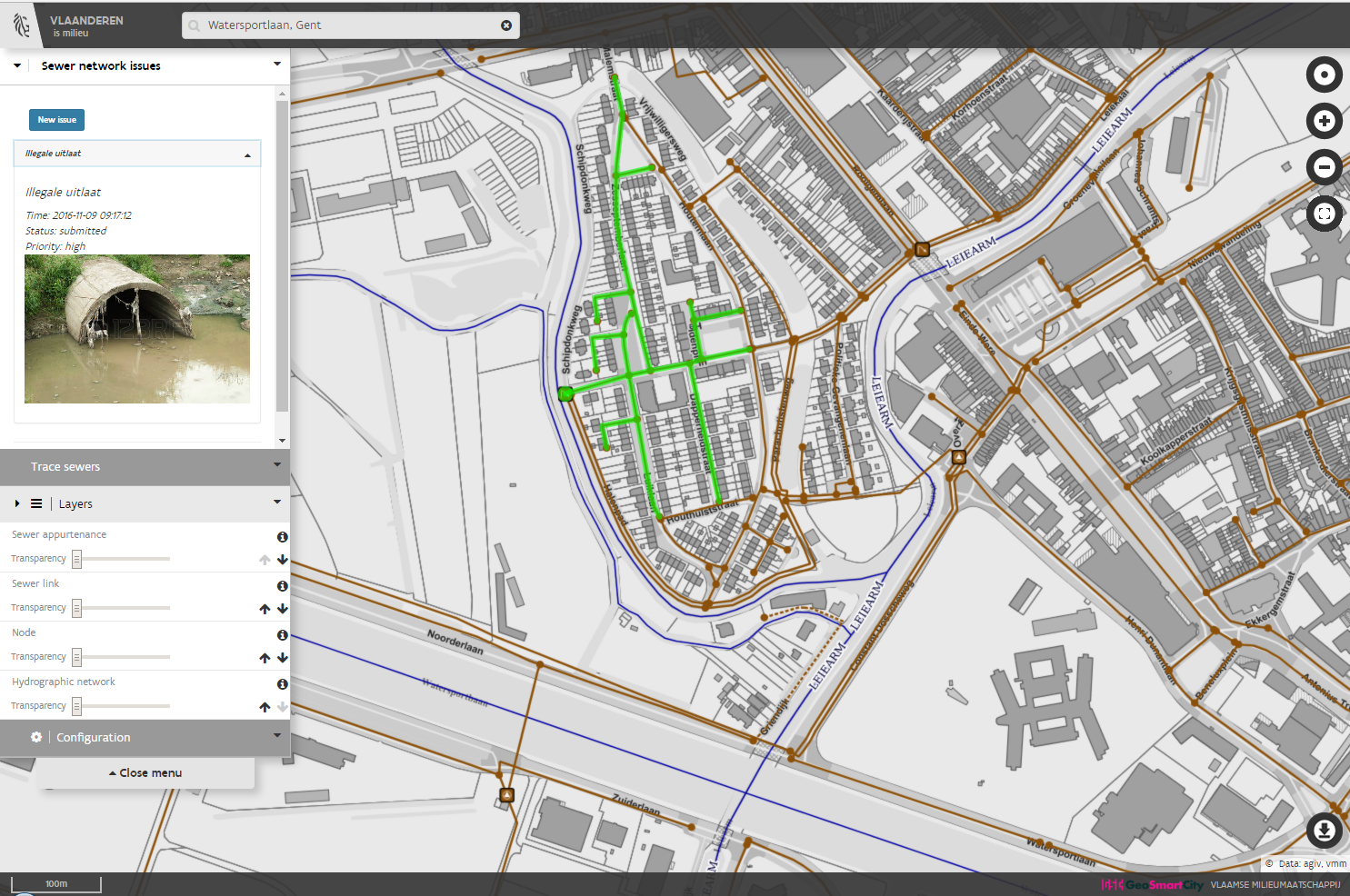The width and height of the screenshot is (1350, 896).
Task: Collapse the Illegale uitlaat issue header
Action: 137,154
